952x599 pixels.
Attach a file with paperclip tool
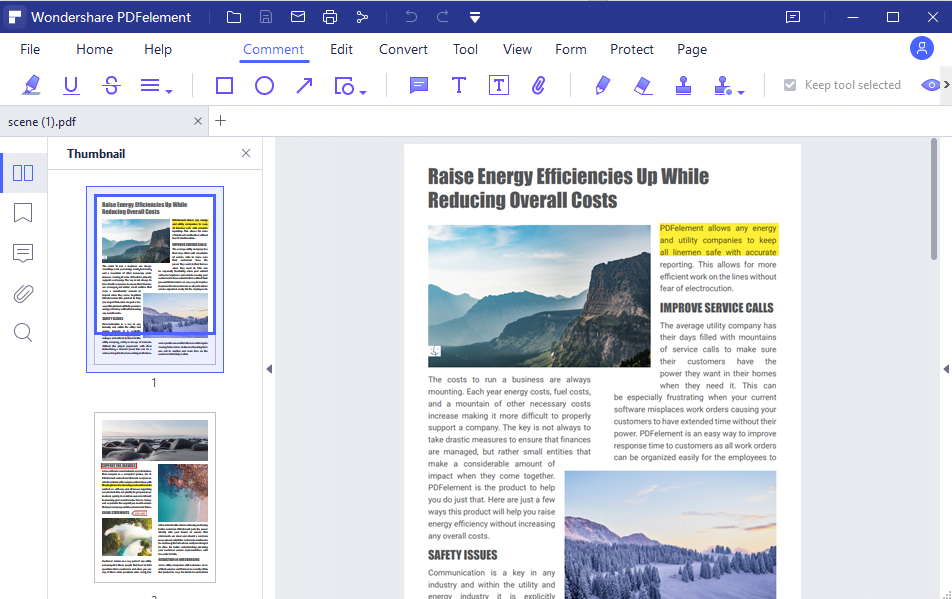point(538,86)
